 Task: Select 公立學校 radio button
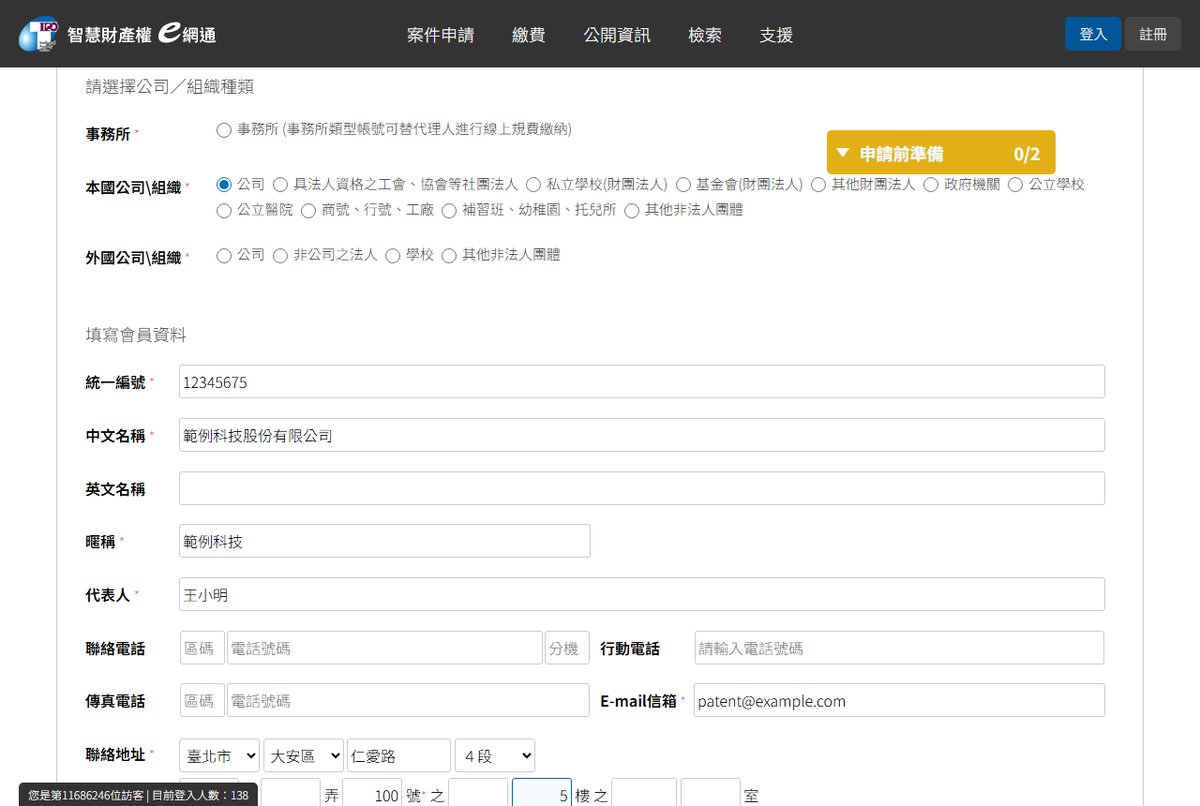coord(1015,185)
